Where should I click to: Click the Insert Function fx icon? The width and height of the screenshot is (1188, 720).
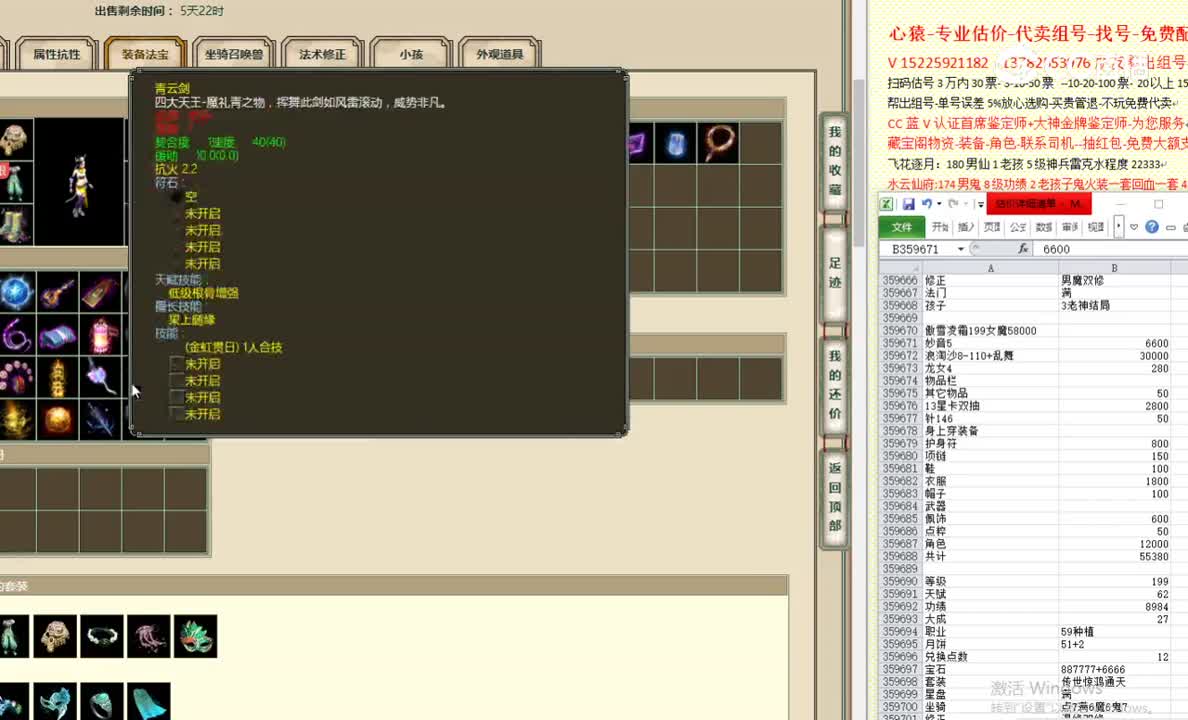pyautogui.click(x=1025, y=248)
